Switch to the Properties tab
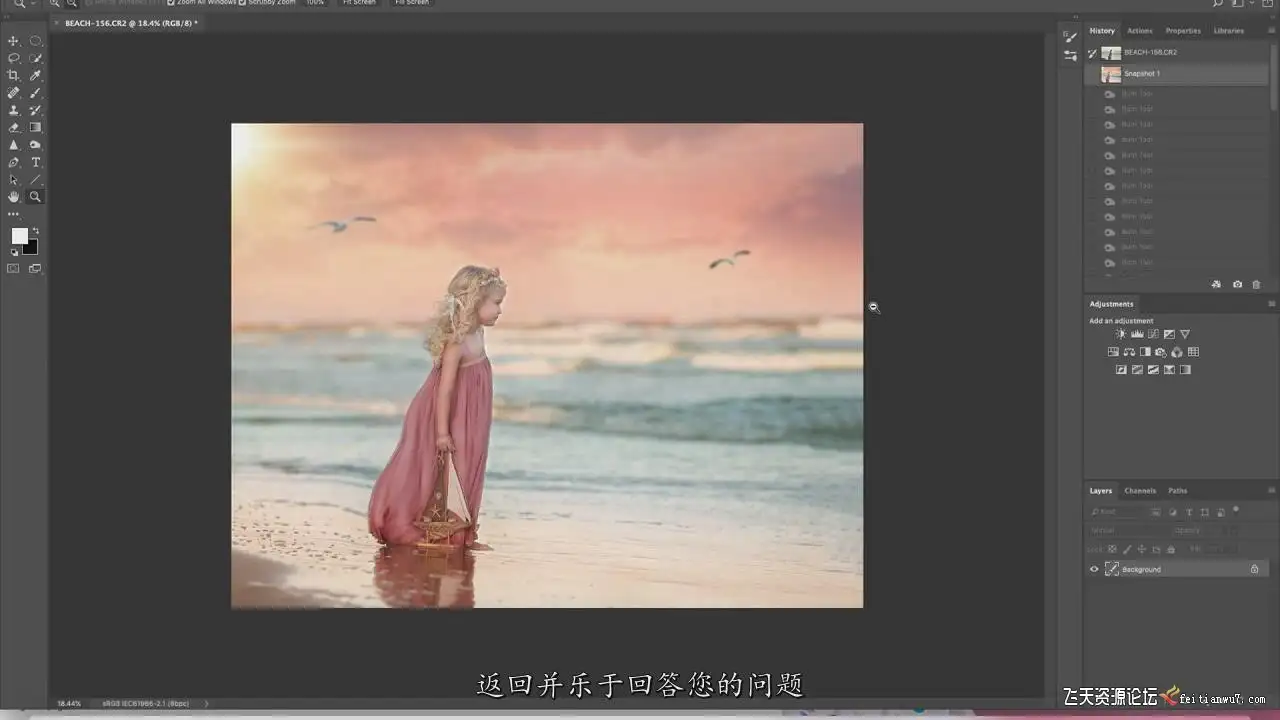Viewport: 1280px width, 720px height. pyautogui.click(x=1183, y=31)
